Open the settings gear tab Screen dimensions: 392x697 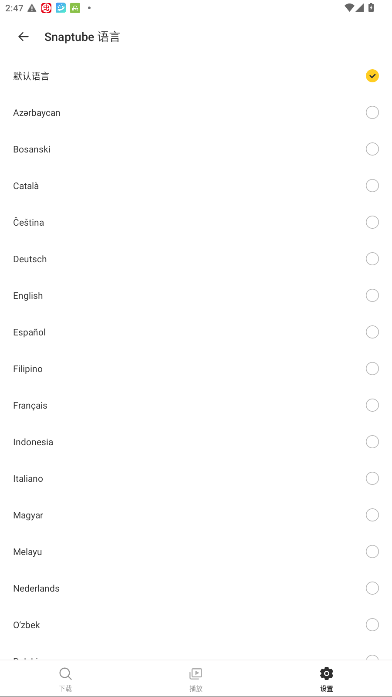326,673
